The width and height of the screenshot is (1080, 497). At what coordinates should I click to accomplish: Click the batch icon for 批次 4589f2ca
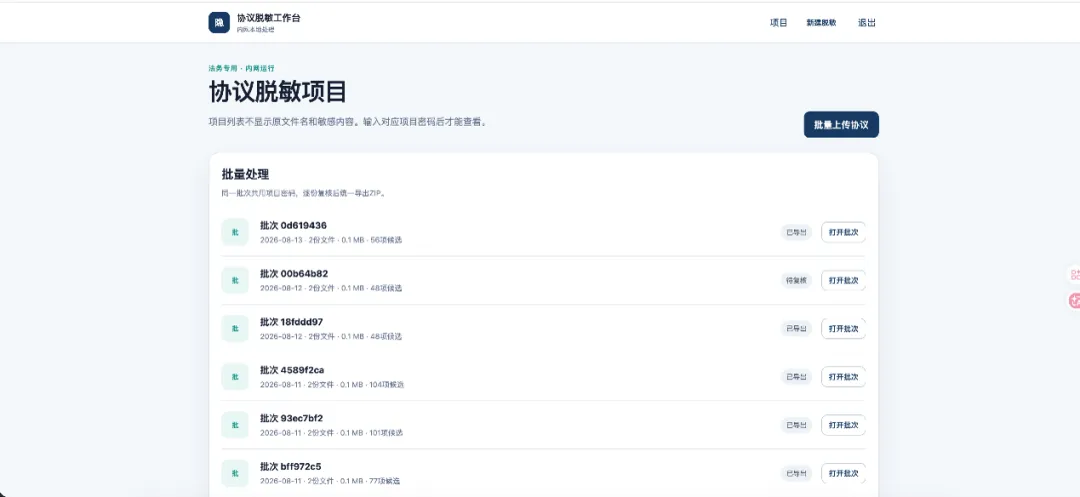235,377
